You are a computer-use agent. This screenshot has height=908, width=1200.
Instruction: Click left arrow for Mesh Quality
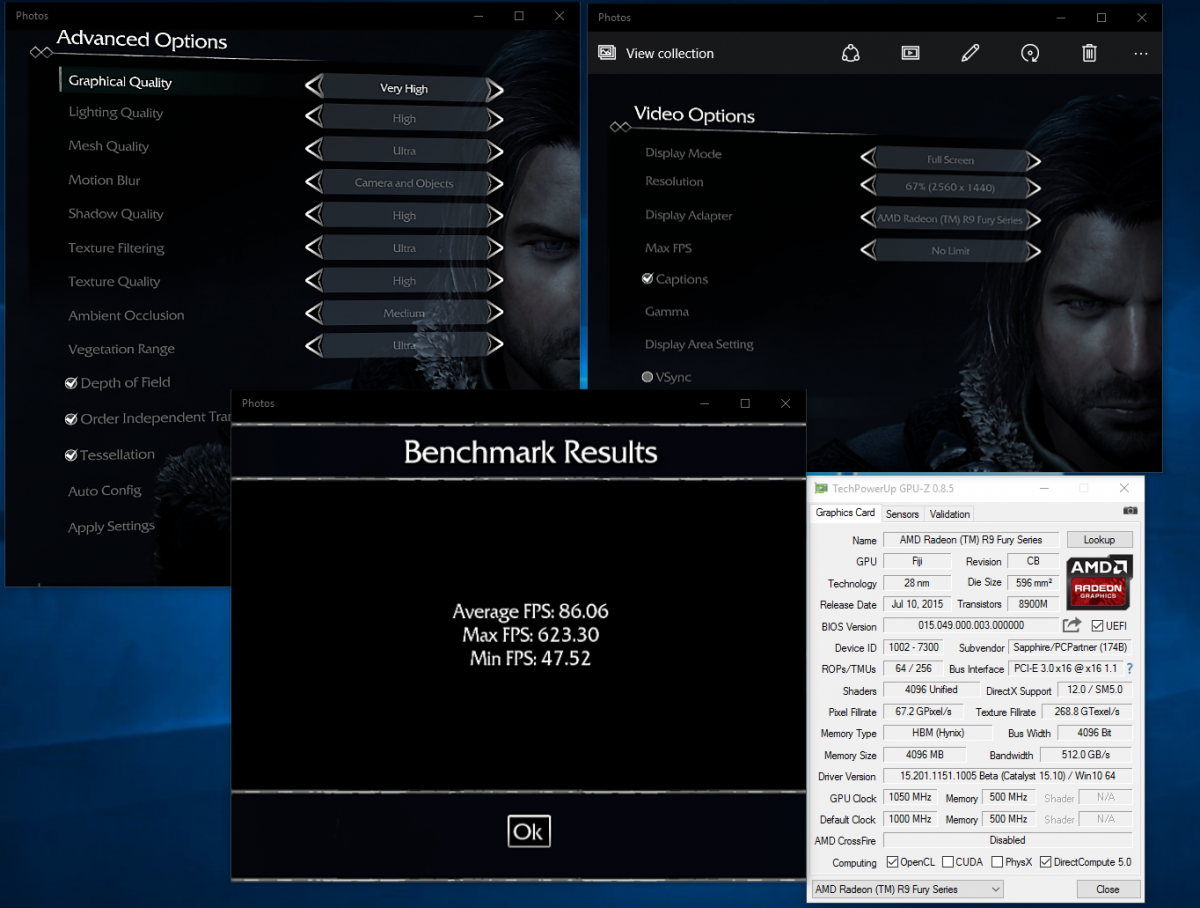coord(314,151)
